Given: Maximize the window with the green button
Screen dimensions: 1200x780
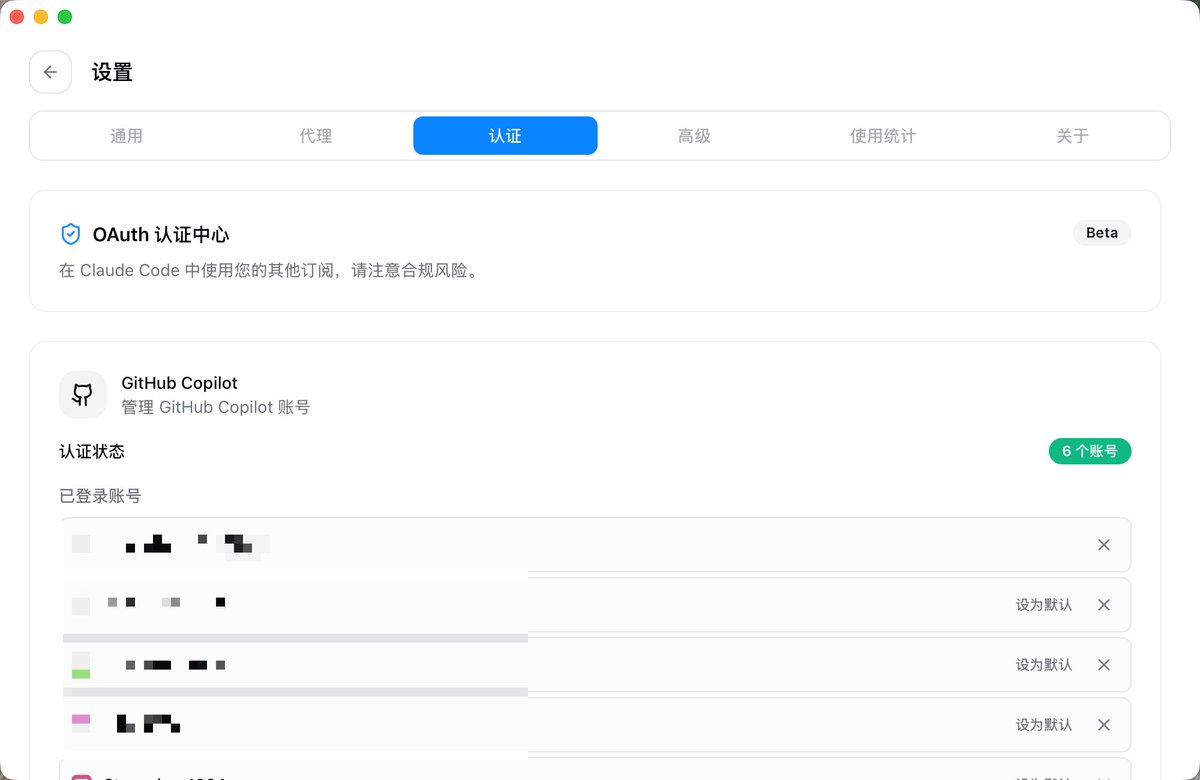Looking at the screenshot, I should click(x=65, y=17).
